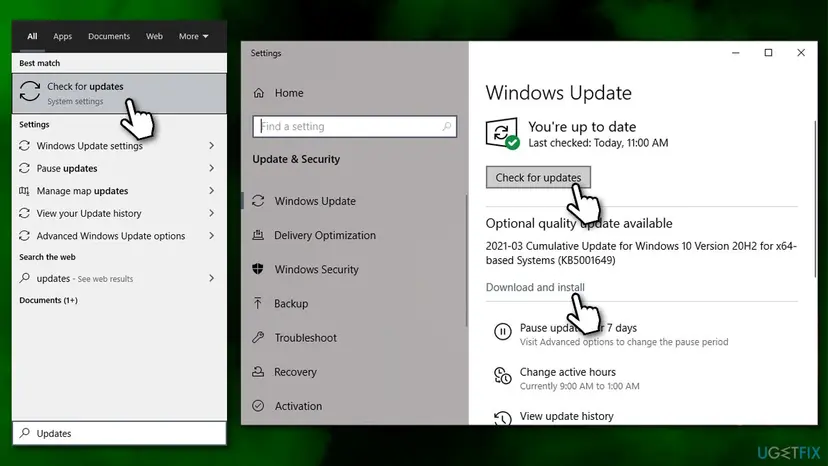Click the map icon beside Manage map updates
This screenshot has height=466, width=828.
click(x=24, y=191)
